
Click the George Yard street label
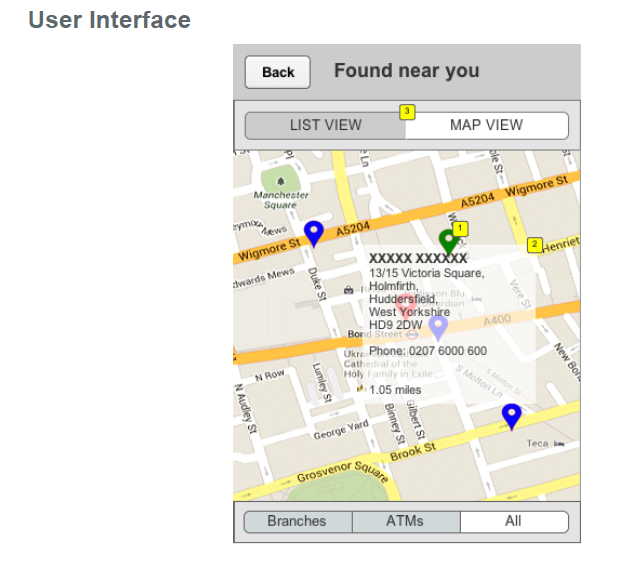coord(341,430)
